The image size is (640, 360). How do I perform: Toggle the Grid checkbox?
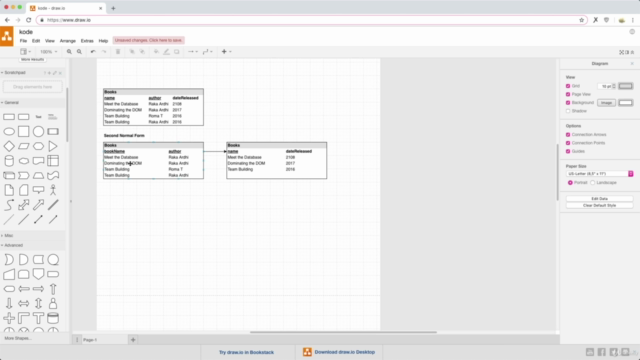tap(568, 86)
